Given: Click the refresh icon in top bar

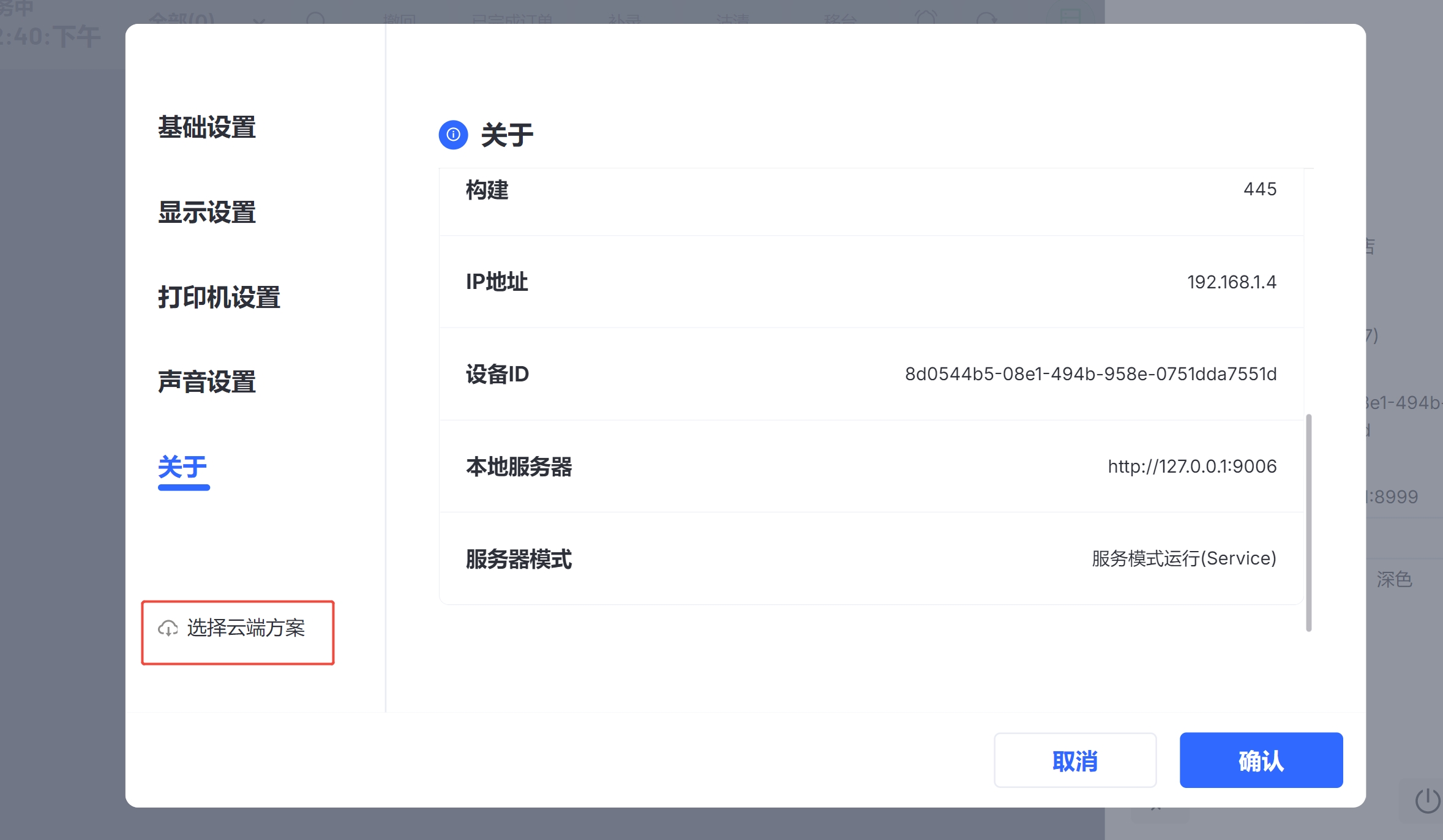Looking at the screenshot, I should (986, 18).
